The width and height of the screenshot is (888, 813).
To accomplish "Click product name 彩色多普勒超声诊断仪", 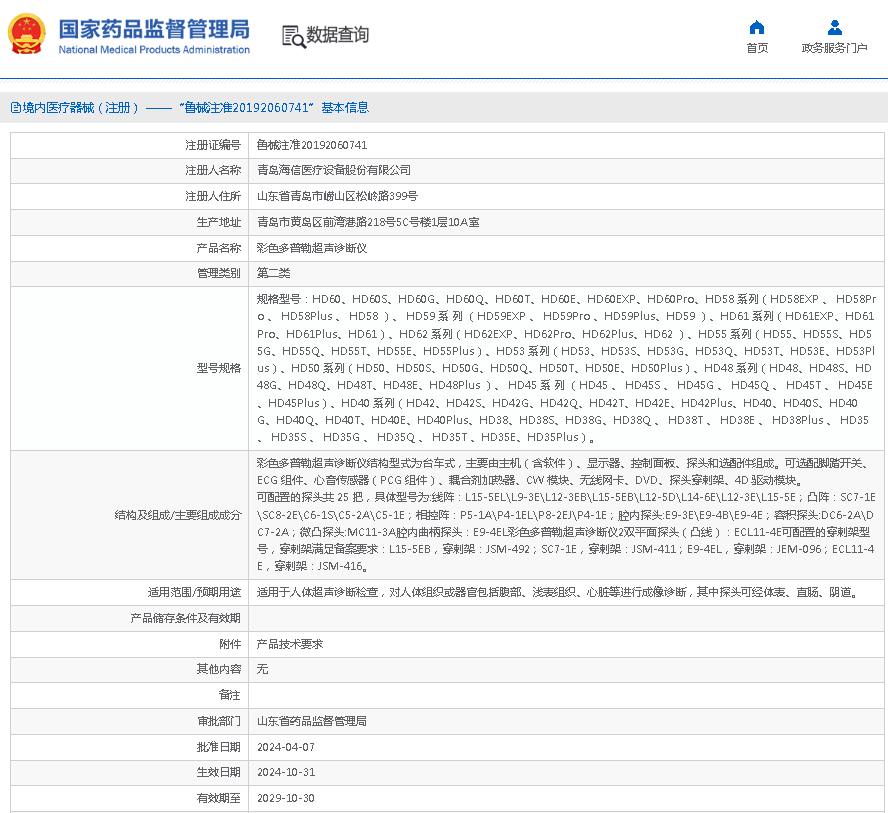I will click(312, 247).
